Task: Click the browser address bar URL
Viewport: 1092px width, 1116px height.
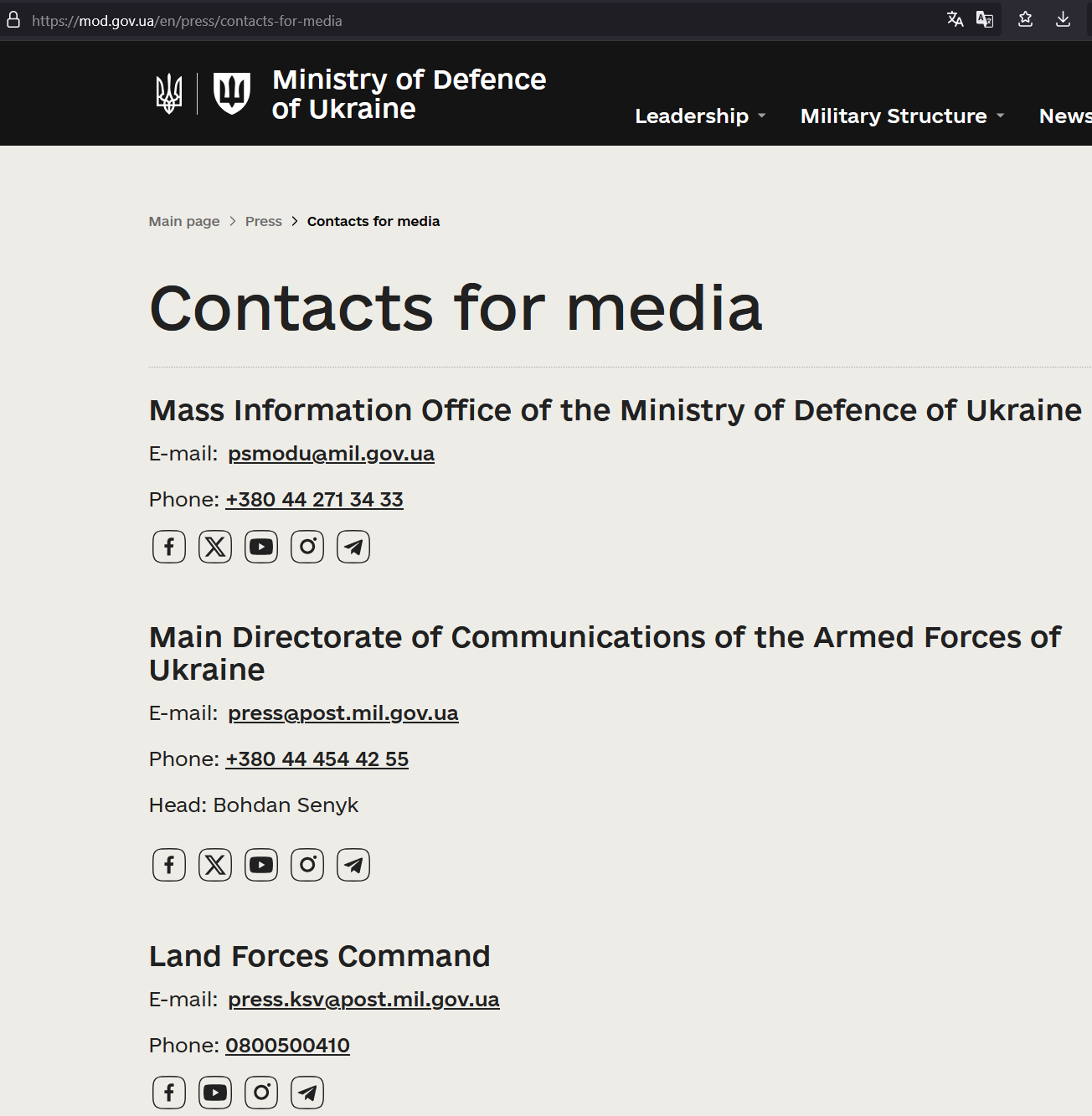Action: tap(187, 21)
